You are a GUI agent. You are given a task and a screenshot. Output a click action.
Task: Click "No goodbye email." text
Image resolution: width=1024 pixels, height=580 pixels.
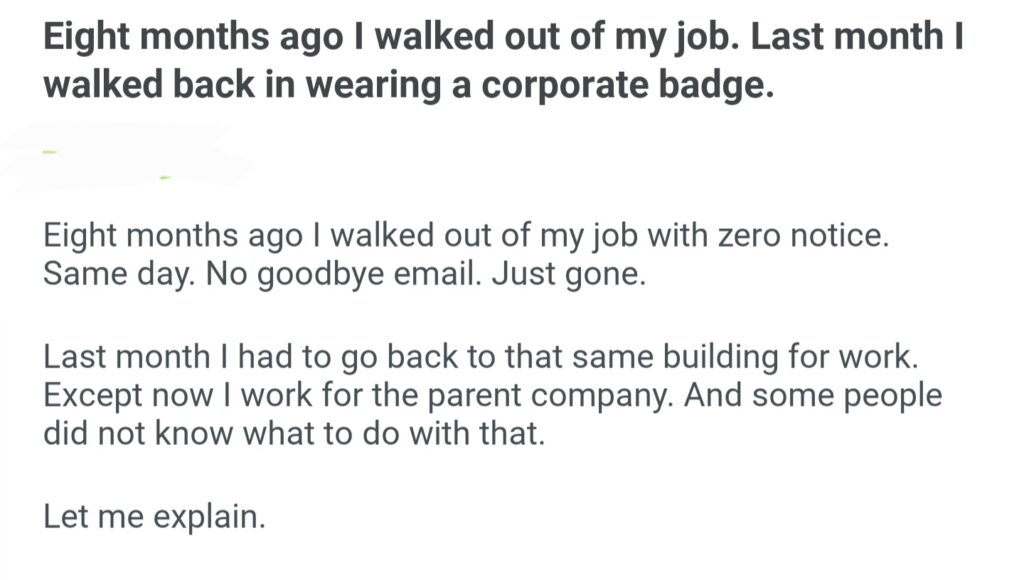point(327,274)
